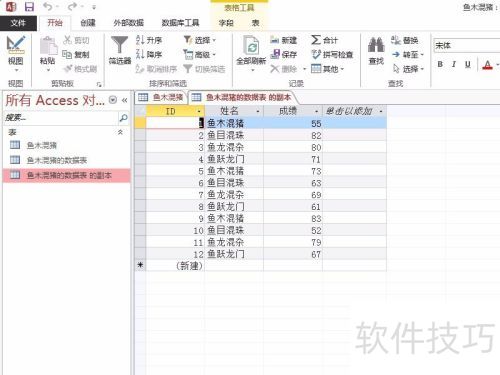The image size is (500, 375).
Task: Click the navigation pane search field
Action: [x=61, y=117]
